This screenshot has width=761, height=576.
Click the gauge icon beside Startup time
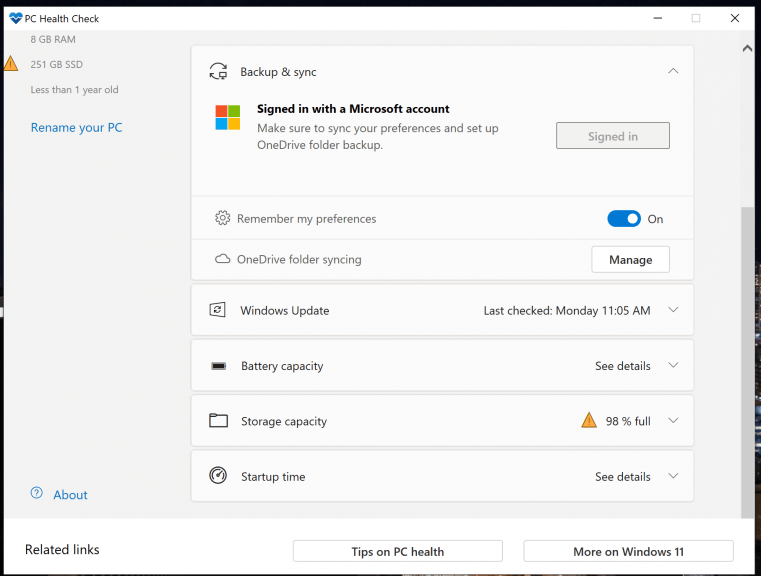(218, 476)
